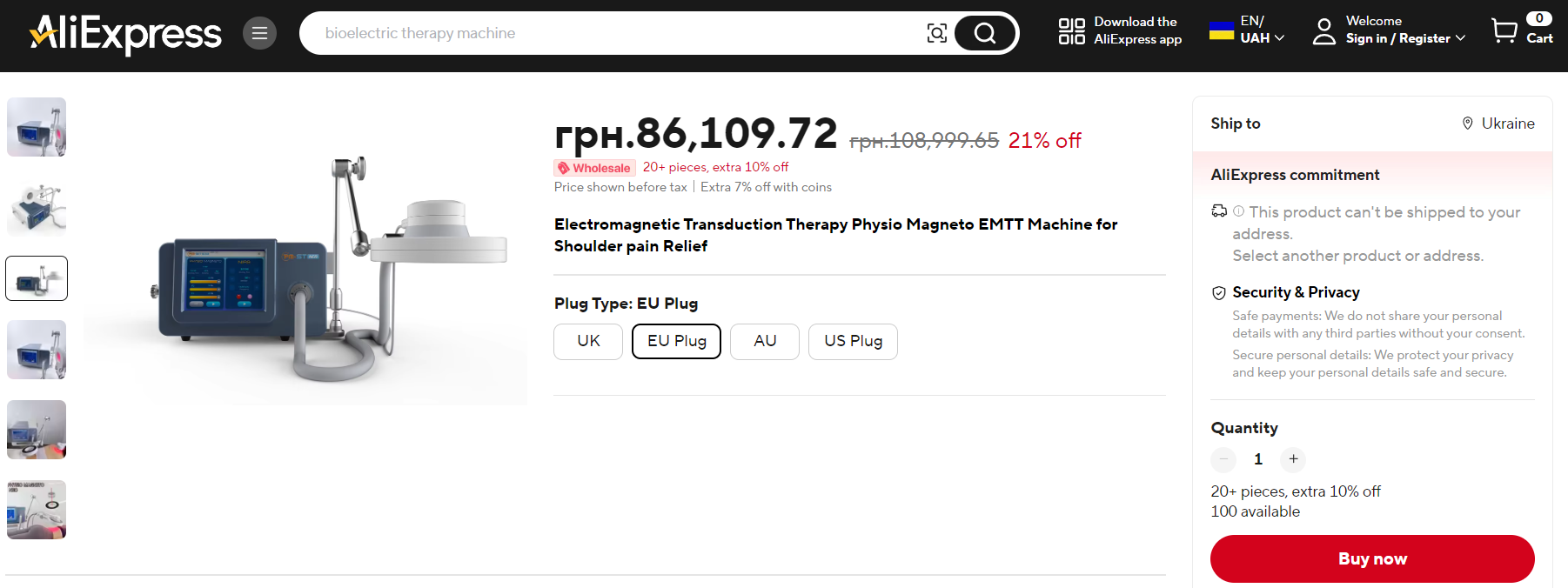Choose the US Plug option

[x=853, y=341]
